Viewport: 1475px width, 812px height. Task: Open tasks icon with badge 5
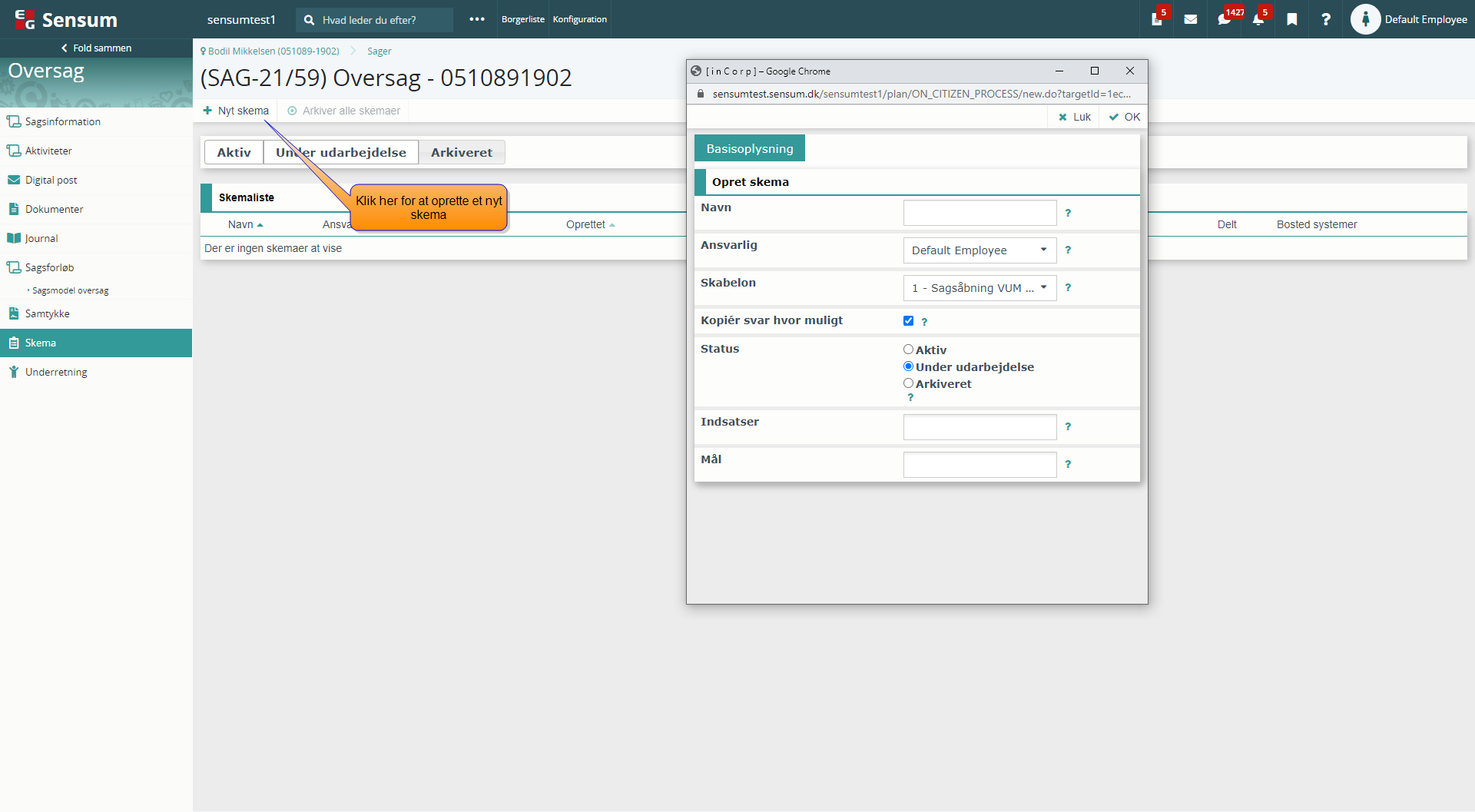pyautogui.click(x=1157, y=19)
